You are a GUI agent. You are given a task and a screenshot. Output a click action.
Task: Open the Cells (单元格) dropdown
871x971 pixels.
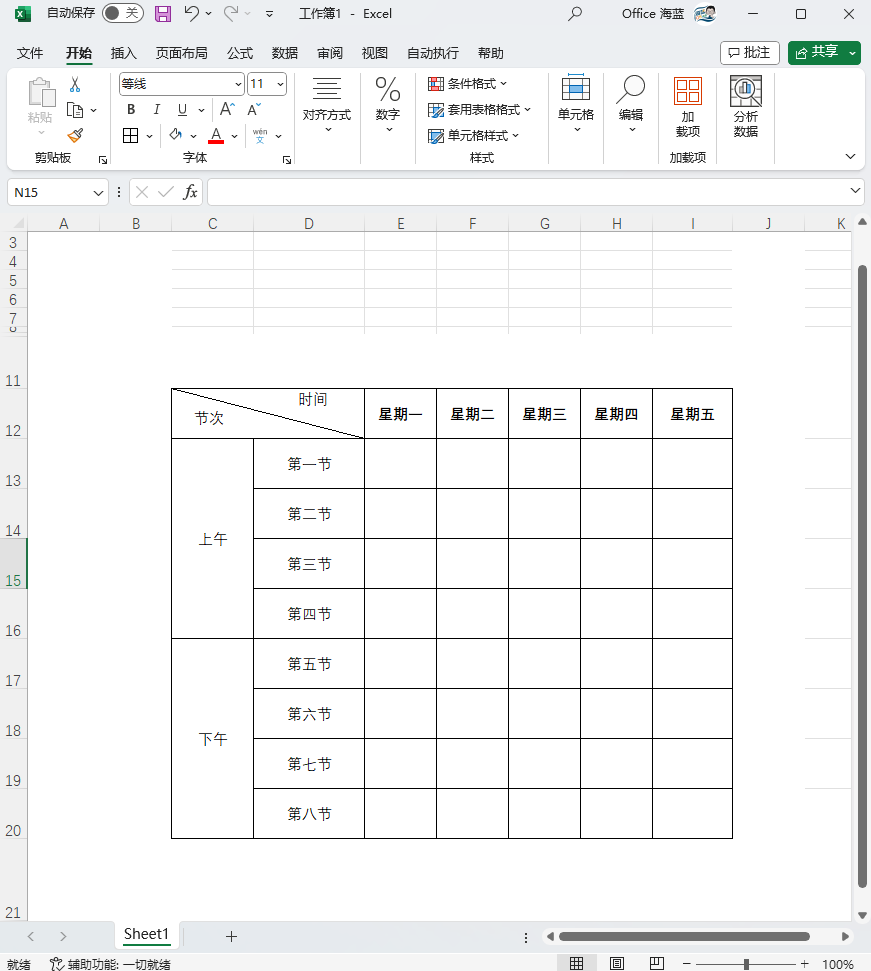pos(576,104)
